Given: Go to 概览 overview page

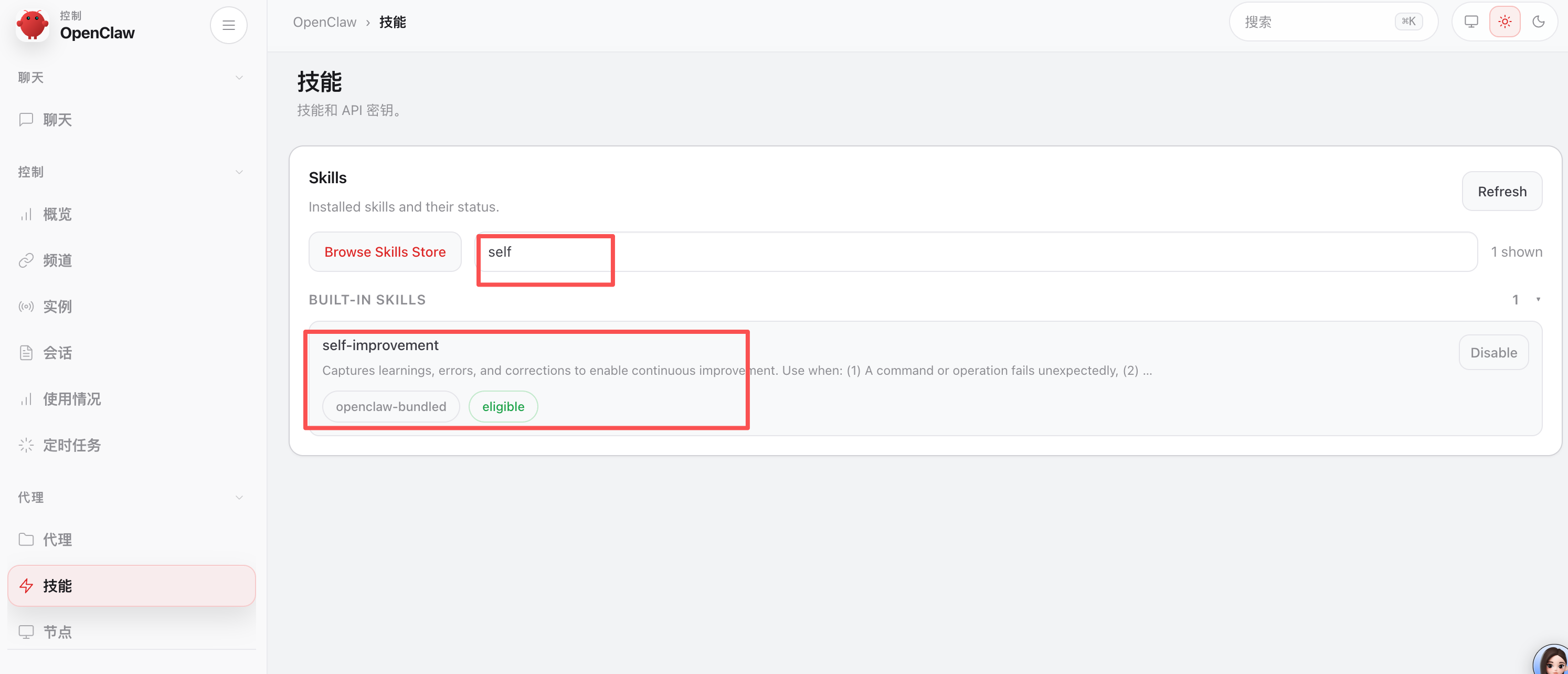Looking at the screenshot, I should [x=57, y=214].
